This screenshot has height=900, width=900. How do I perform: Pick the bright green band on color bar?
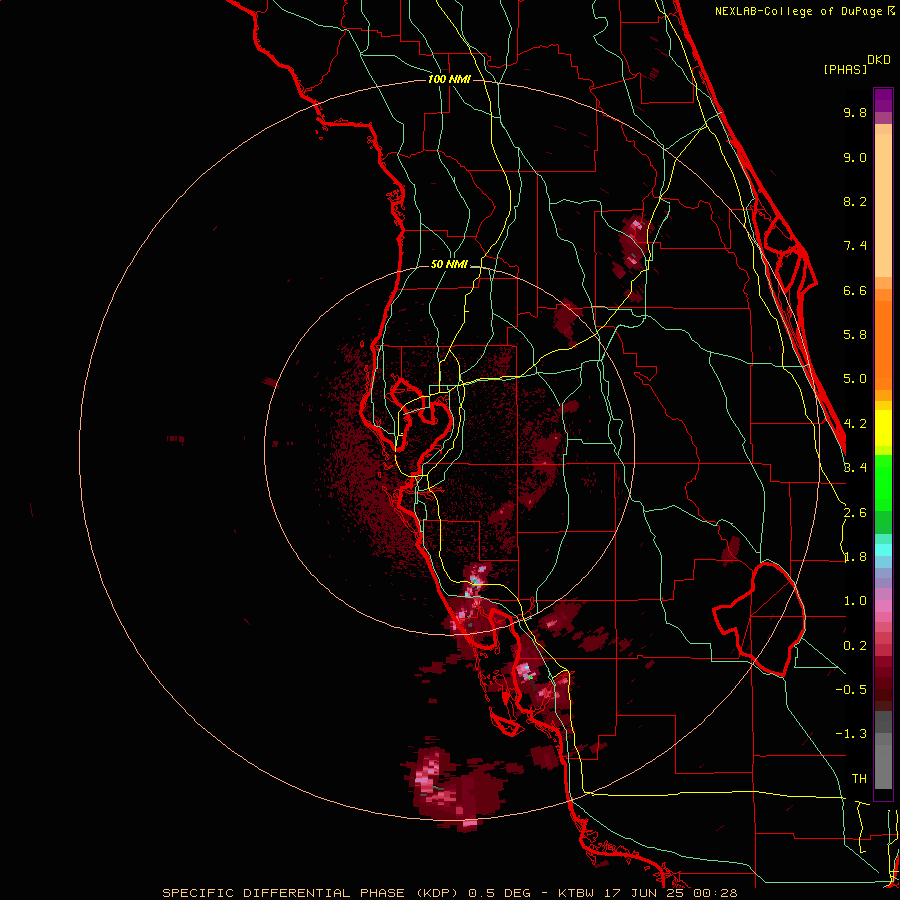pyautogui.click(x=883, y=485)
